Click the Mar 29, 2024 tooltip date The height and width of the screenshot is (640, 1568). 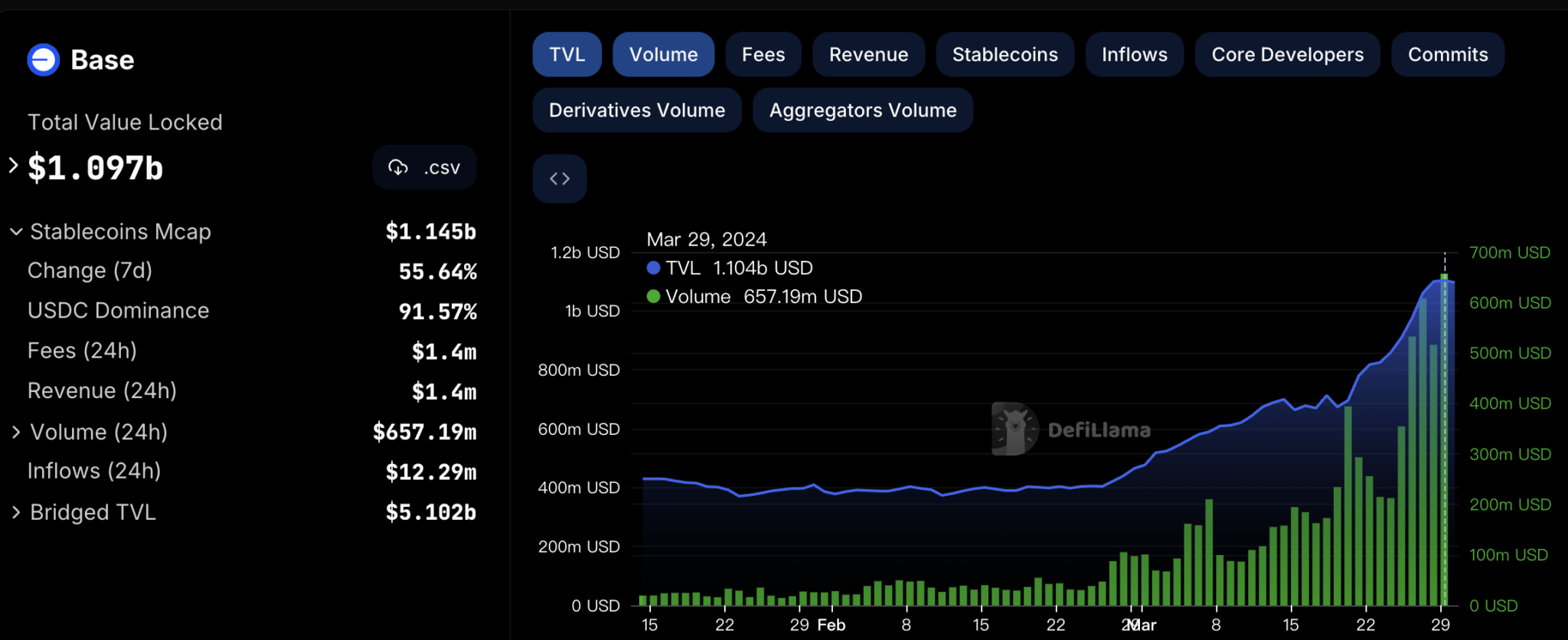pyautogui.click(x=707, y=240)
